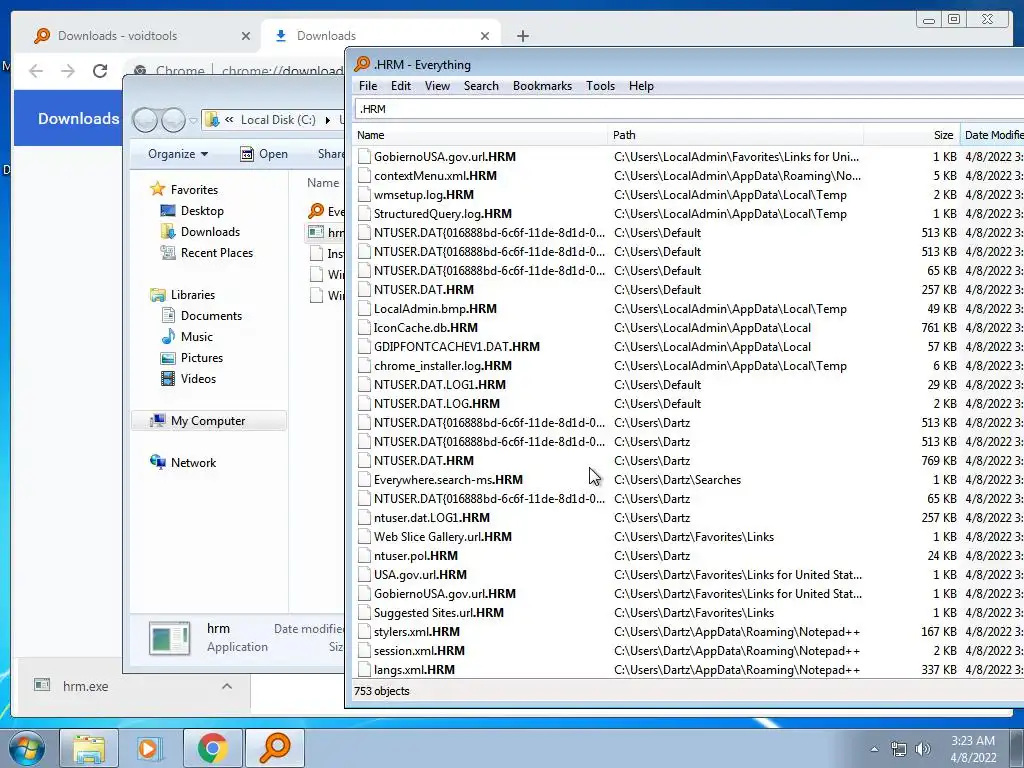Click the Everything search taskbar icon
Image resolution: width=1024 pixels, height=768 pixels.
pyautogui.click(x=275, y=748)
